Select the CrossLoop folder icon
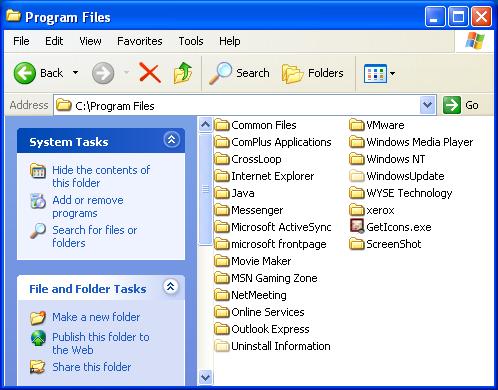 click(222, 159)
